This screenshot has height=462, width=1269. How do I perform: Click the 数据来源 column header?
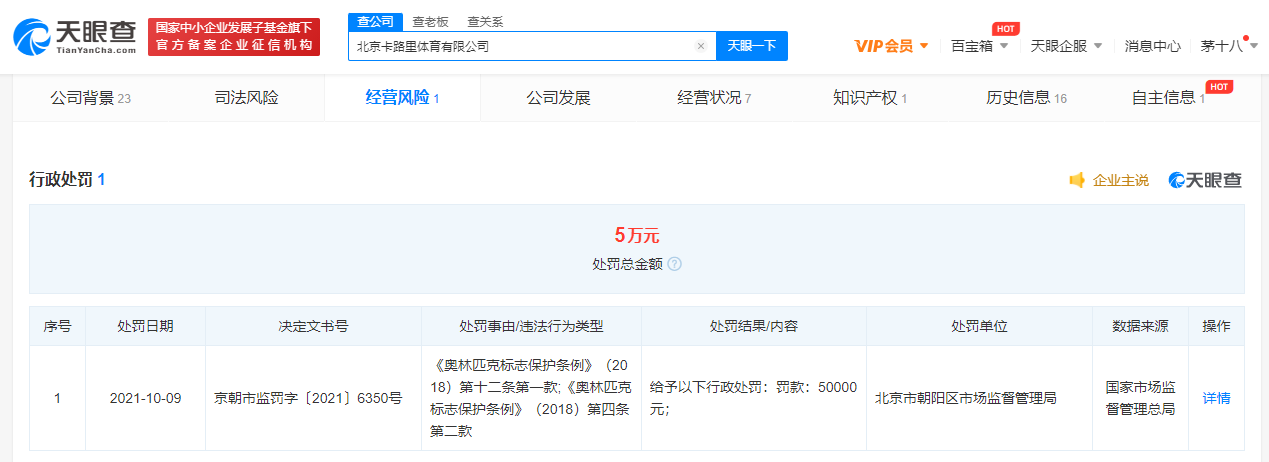[1140, 327]
